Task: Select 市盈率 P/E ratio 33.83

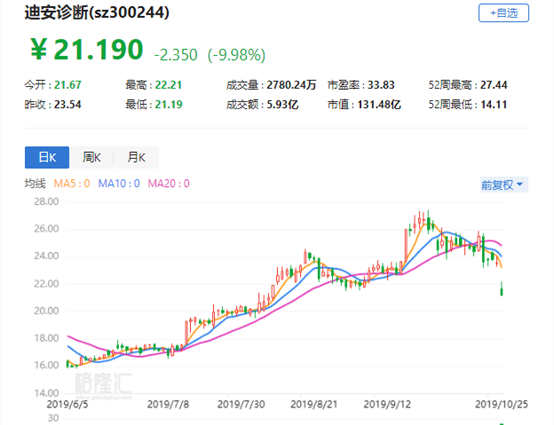Action: [381, 85]
